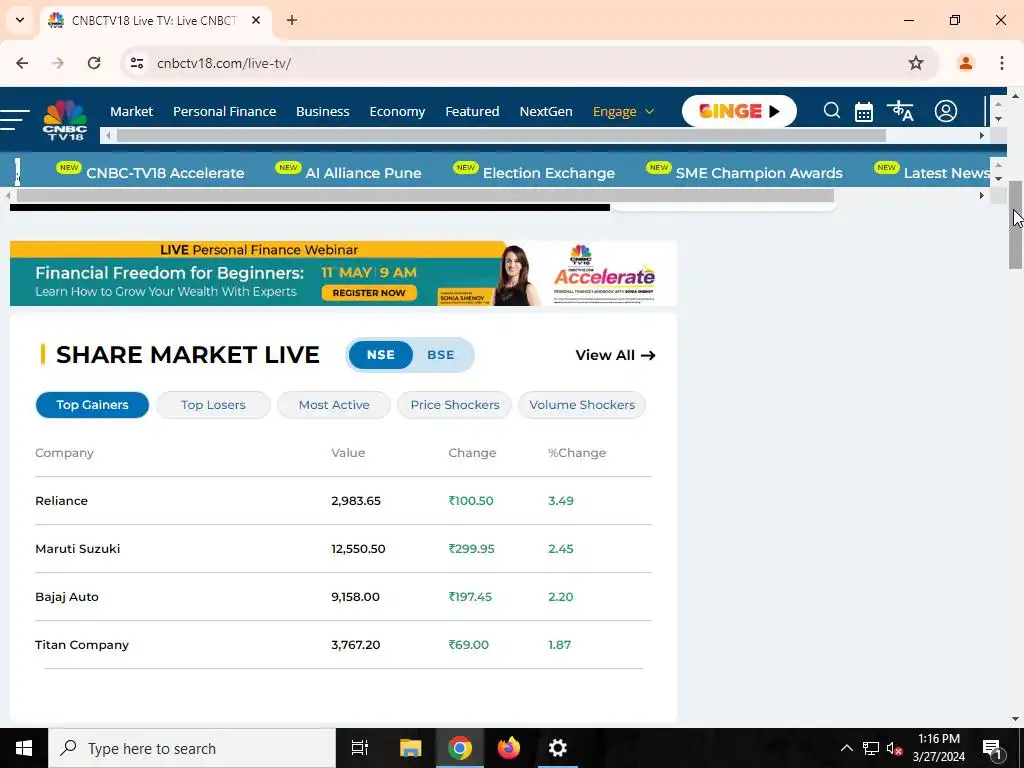The image size is (1024, 768).
Task: Open CNBC-TV18 Accelerate link
Action: pyautogui.click(x=165, y=173)
